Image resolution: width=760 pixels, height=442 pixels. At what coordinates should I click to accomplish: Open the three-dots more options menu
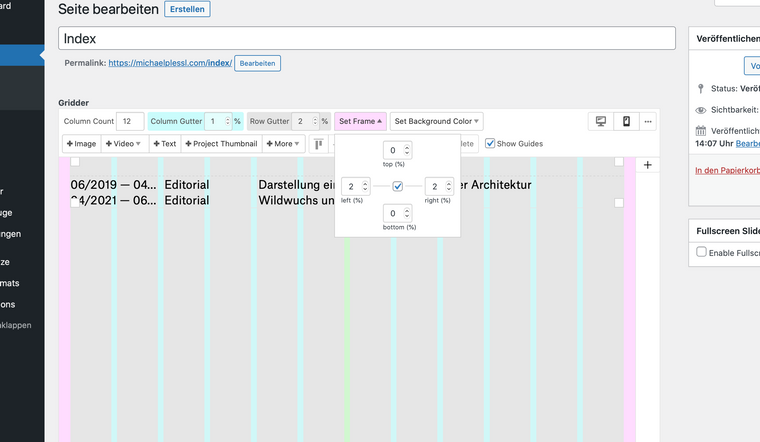click(648, 121)
